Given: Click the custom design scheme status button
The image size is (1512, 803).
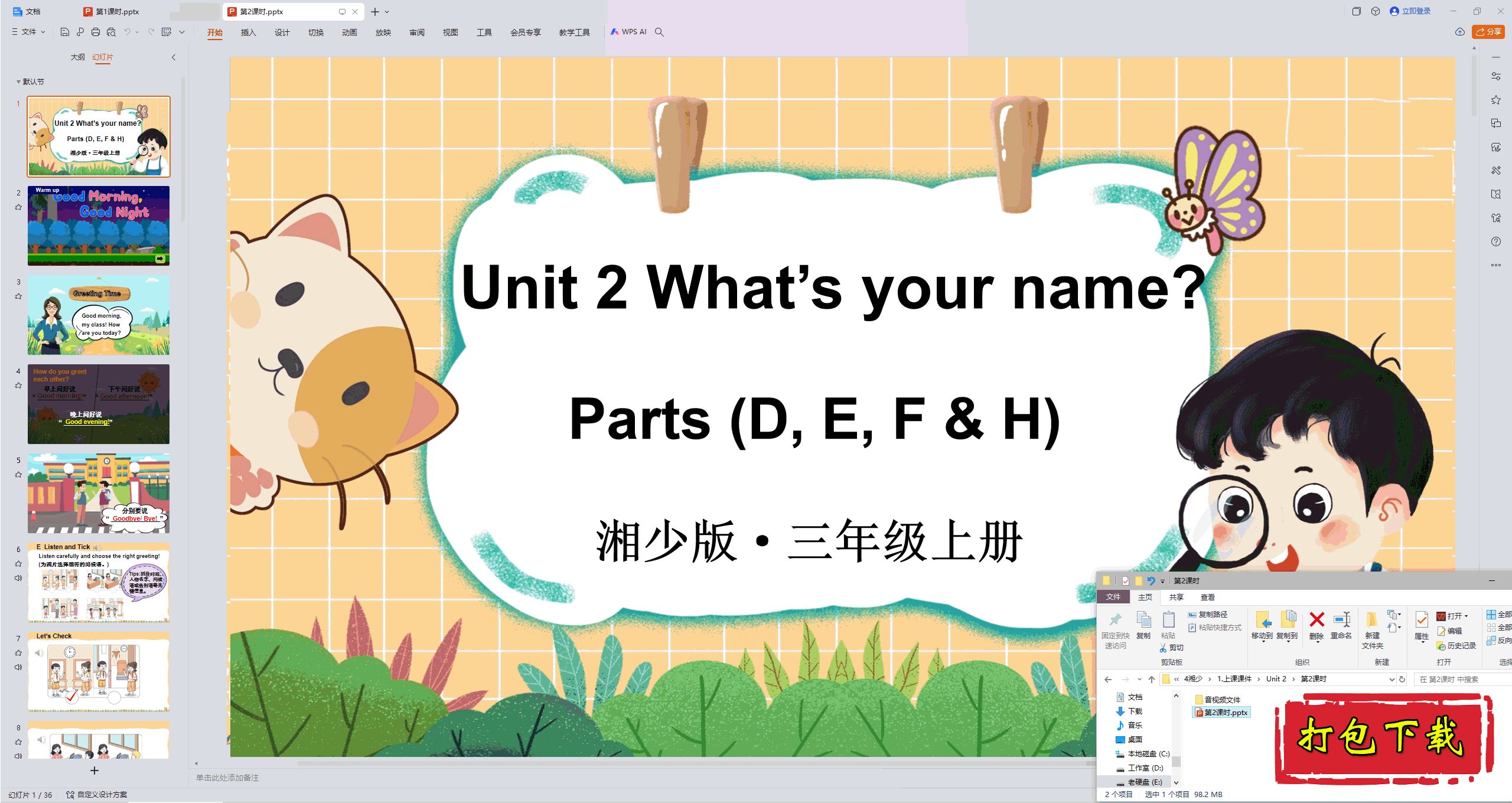Looking at the screenshot, I should coord(96,795).
